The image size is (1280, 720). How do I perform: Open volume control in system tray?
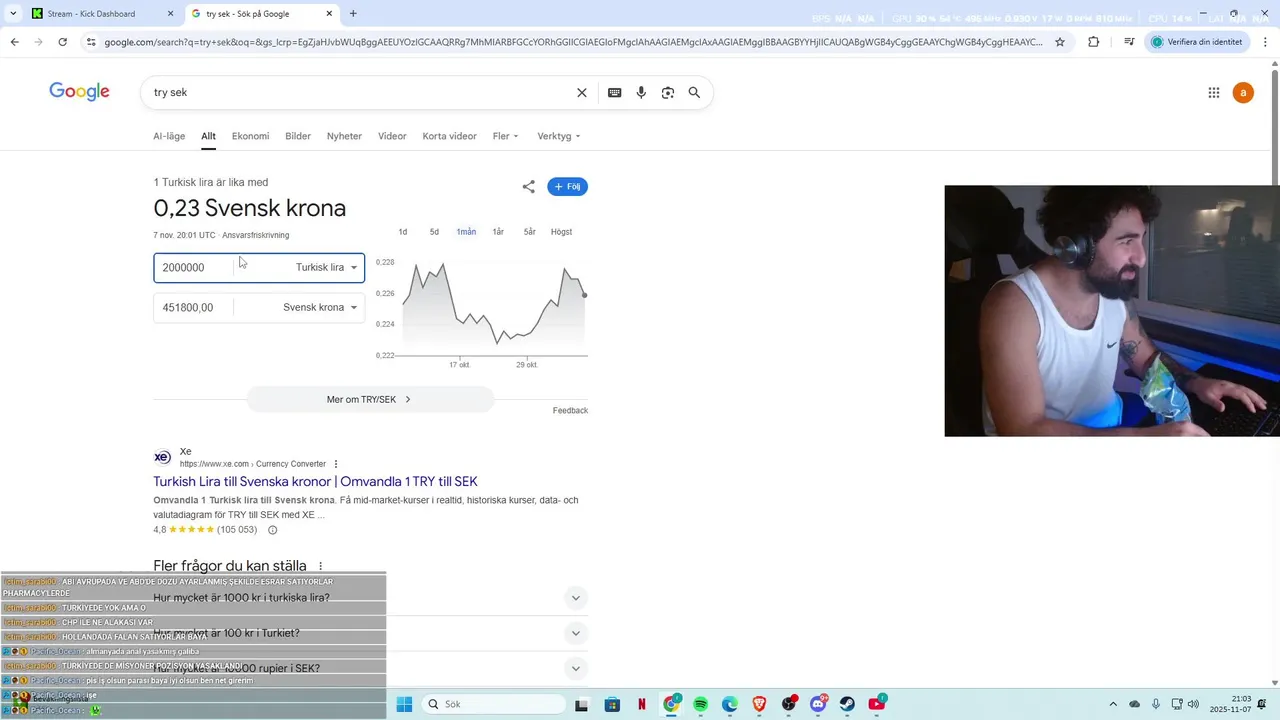(x=1193, y=704)
